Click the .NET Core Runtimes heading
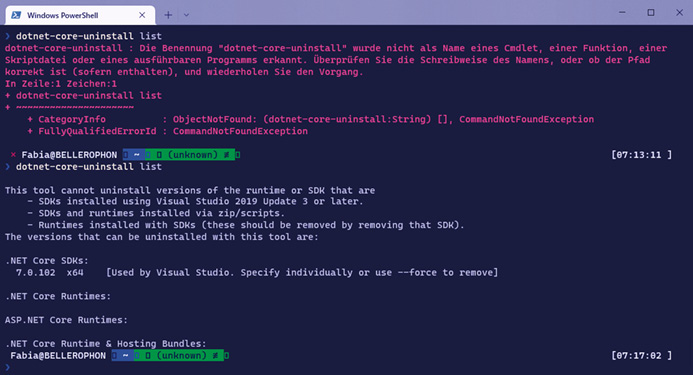 point(58,296)
